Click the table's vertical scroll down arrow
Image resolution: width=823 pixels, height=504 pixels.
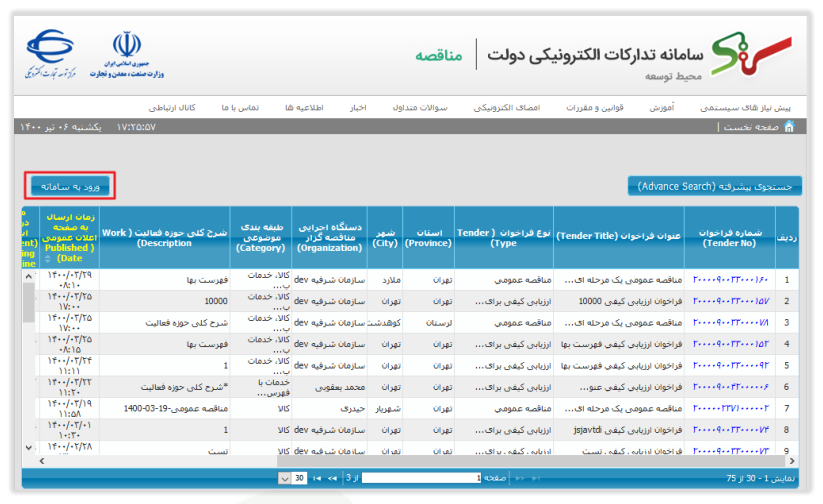click(x=28, y=447)
